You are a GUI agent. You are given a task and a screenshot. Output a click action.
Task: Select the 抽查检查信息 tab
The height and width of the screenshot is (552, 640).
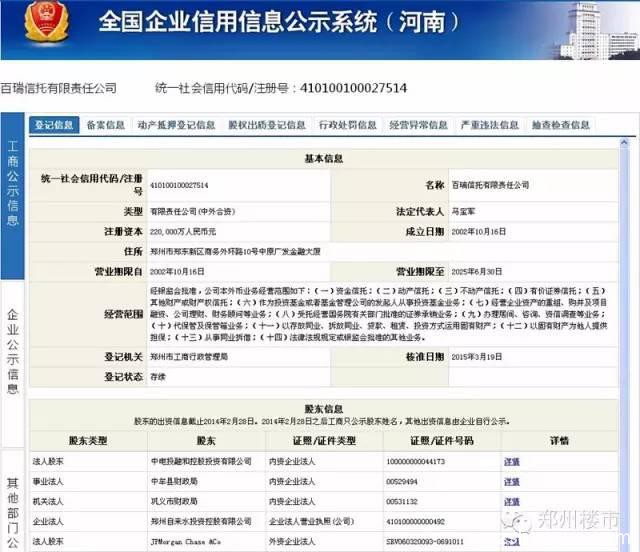point(560,125)
